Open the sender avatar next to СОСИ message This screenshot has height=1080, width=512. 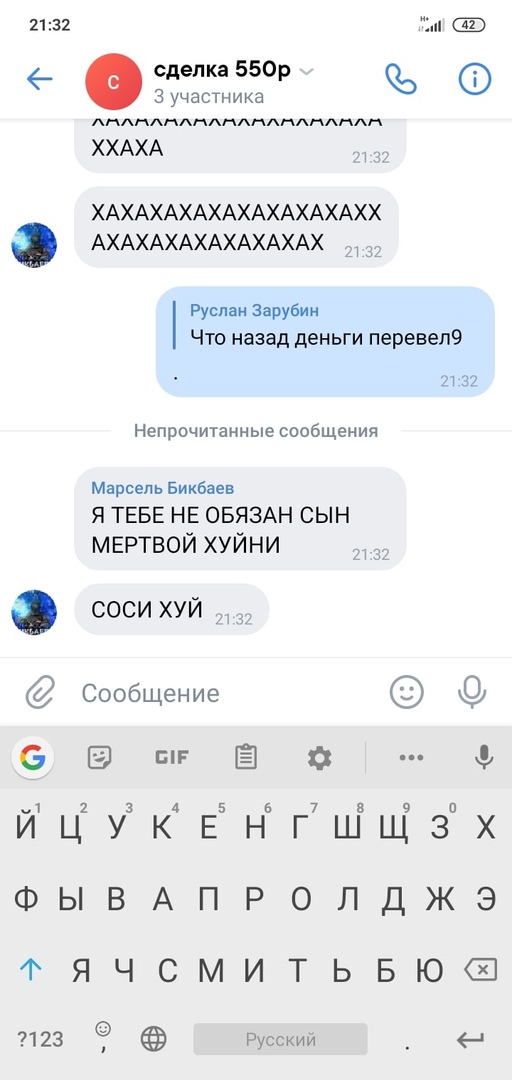point(34,612)
